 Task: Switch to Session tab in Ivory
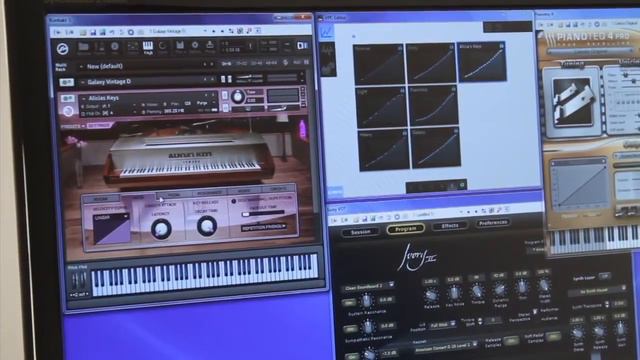pos(360,232)
